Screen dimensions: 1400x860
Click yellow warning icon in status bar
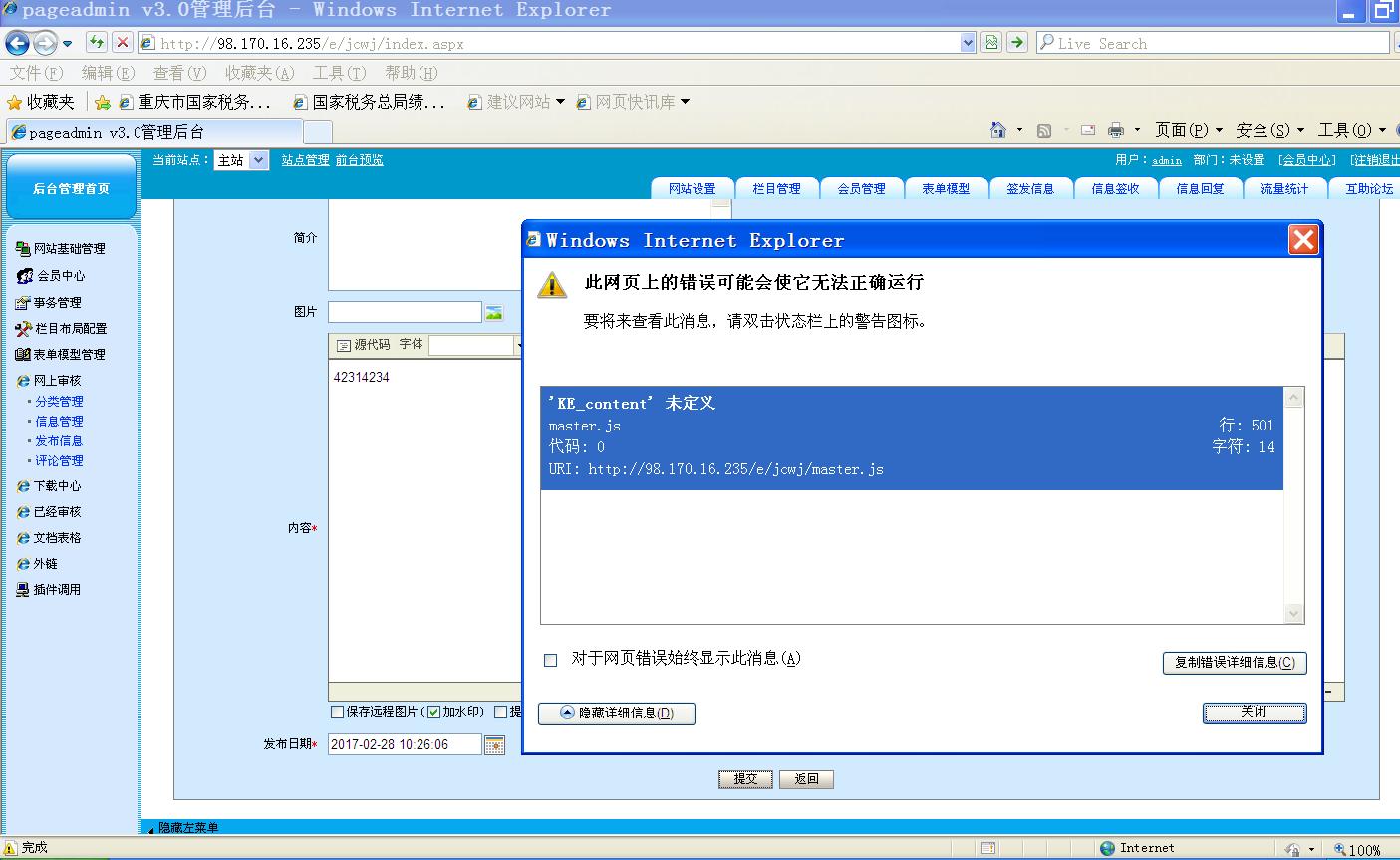click(10, 848)
